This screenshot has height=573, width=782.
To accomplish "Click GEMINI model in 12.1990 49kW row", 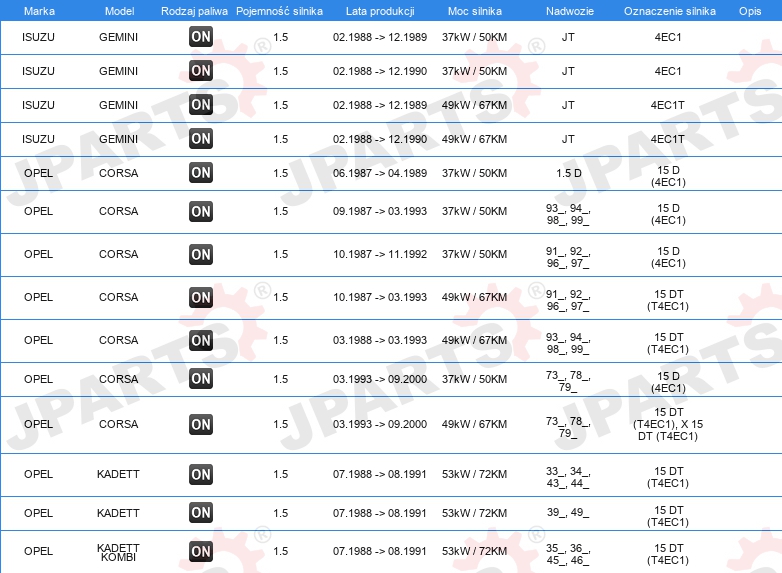I will [118, 139].
